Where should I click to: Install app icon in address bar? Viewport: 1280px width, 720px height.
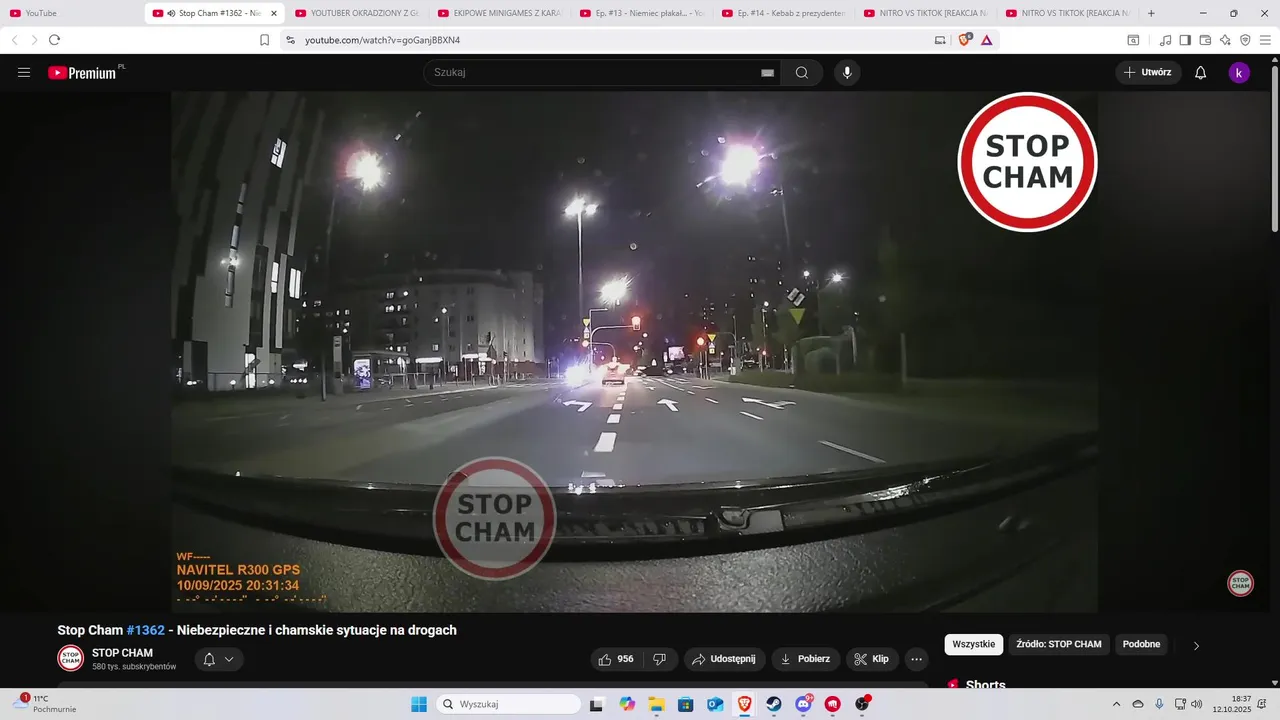pos(940,40)
